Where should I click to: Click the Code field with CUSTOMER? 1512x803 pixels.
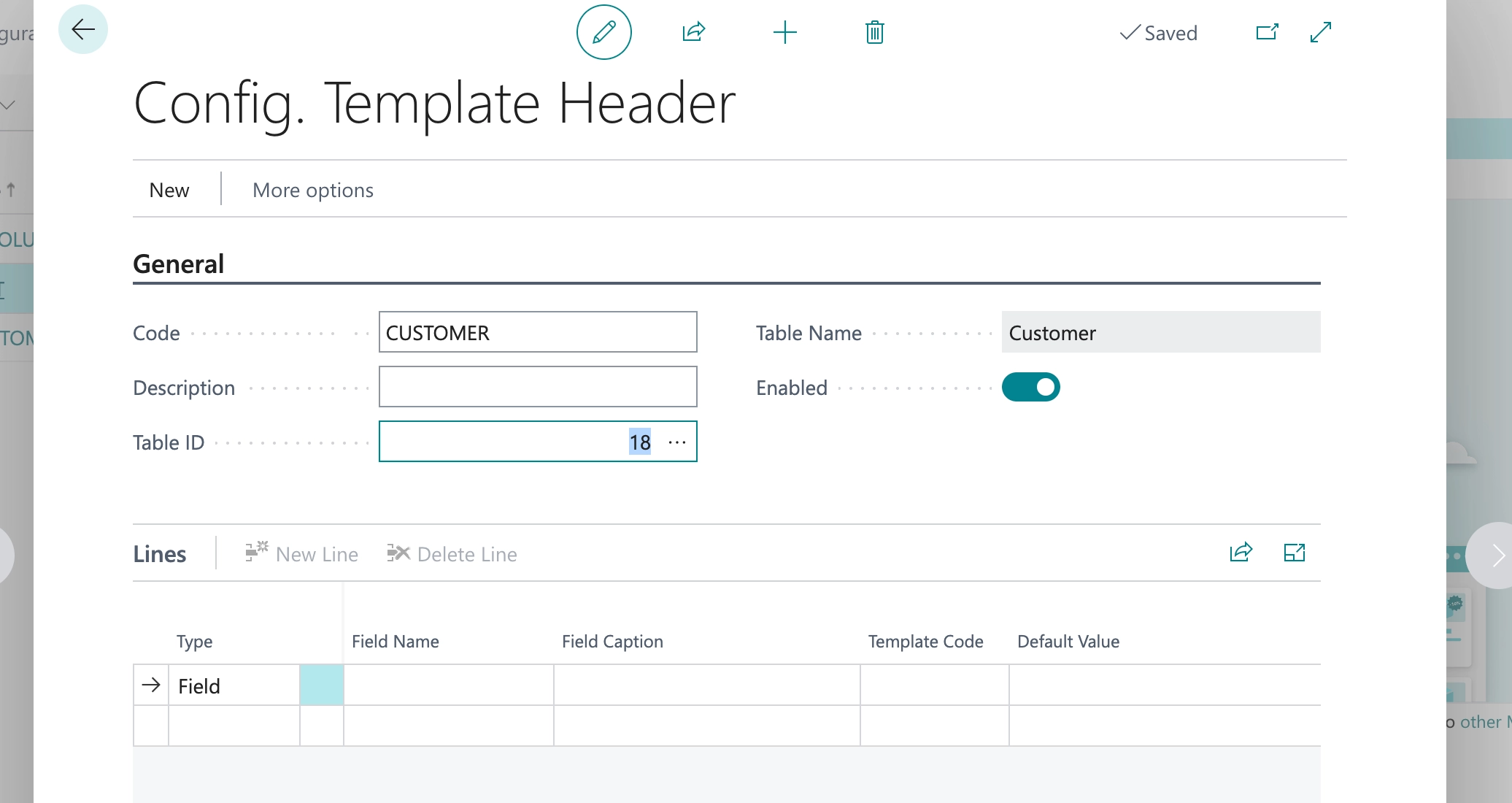(538, 332)
